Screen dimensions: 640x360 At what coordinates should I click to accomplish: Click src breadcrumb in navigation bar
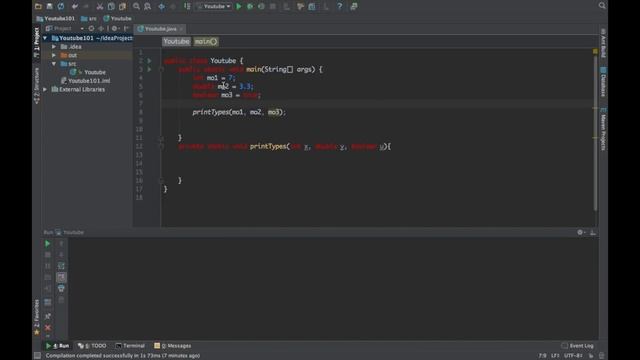click(x=89, y=18)
